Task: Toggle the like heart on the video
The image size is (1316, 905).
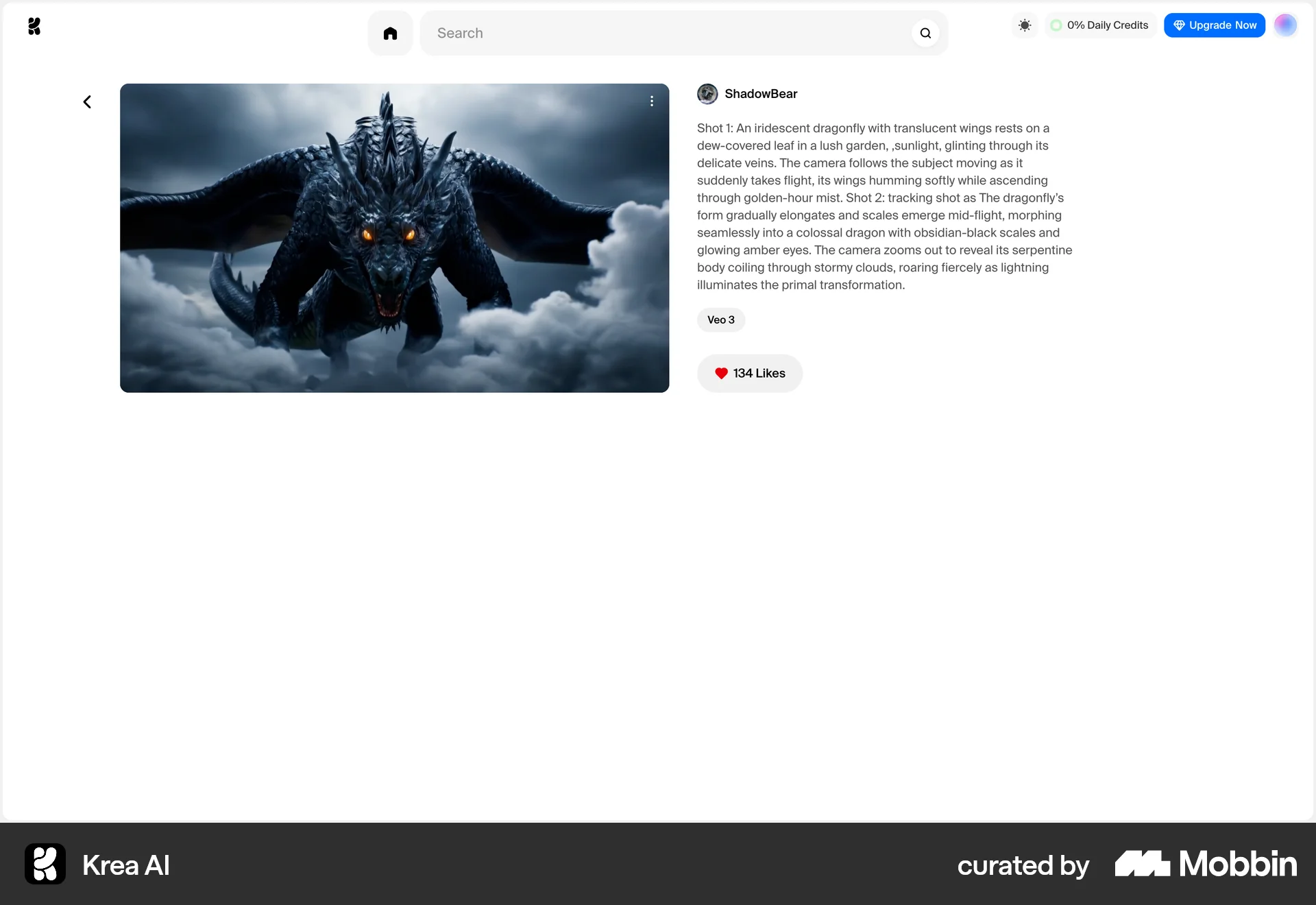Action: (x=721, y=374)
